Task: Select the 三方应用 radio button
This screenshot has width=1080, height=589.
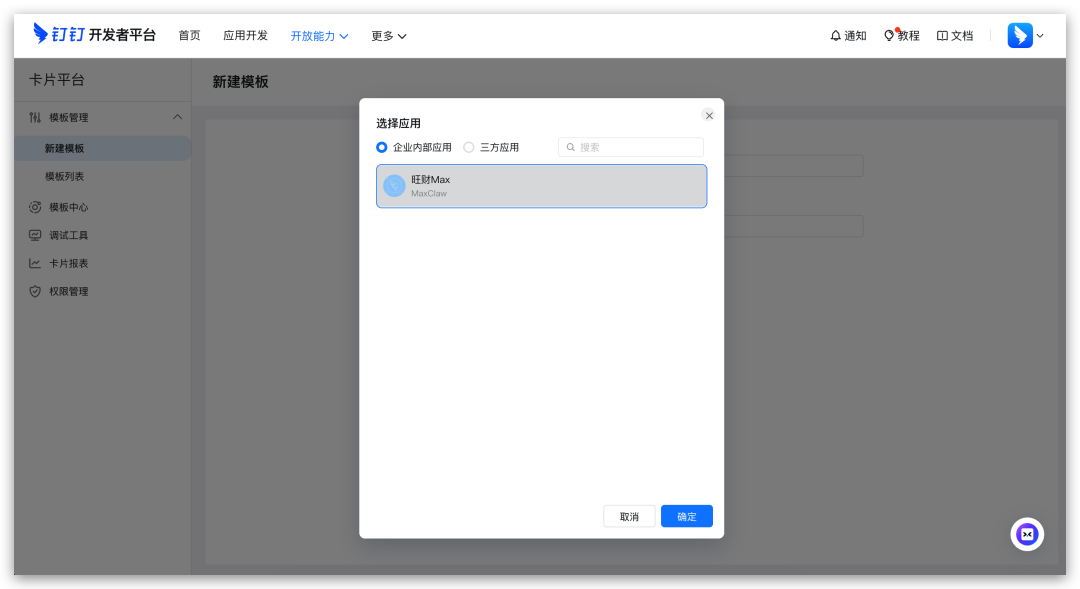Action: pos(469,147)
